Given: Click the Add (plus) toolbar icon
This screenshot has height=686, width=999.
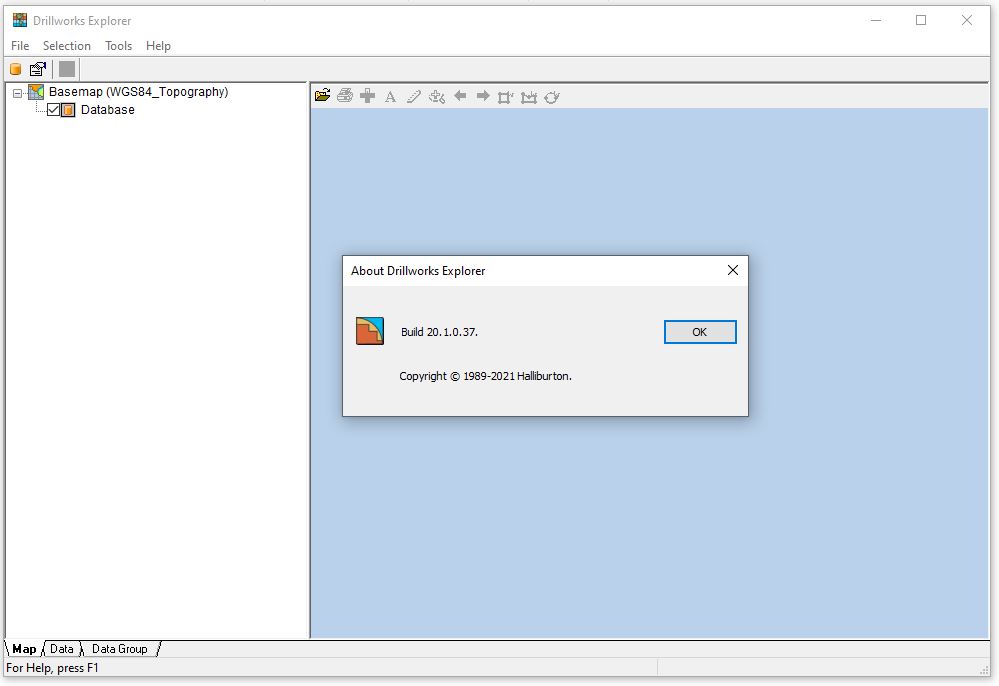Looking at the screenshot, I should 367,96.
